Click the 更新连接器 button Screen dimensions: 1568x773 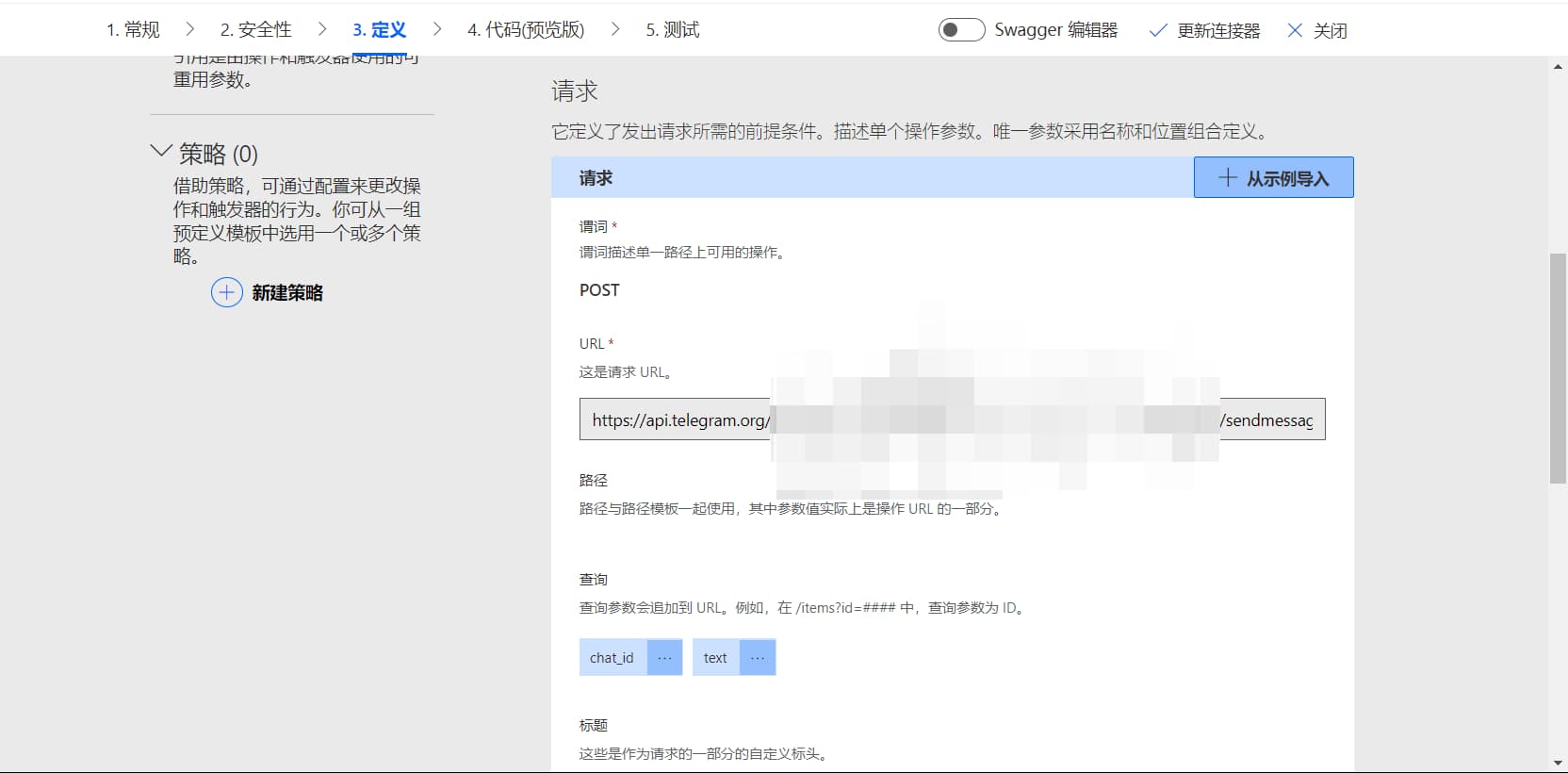[x=1204, y=31]
